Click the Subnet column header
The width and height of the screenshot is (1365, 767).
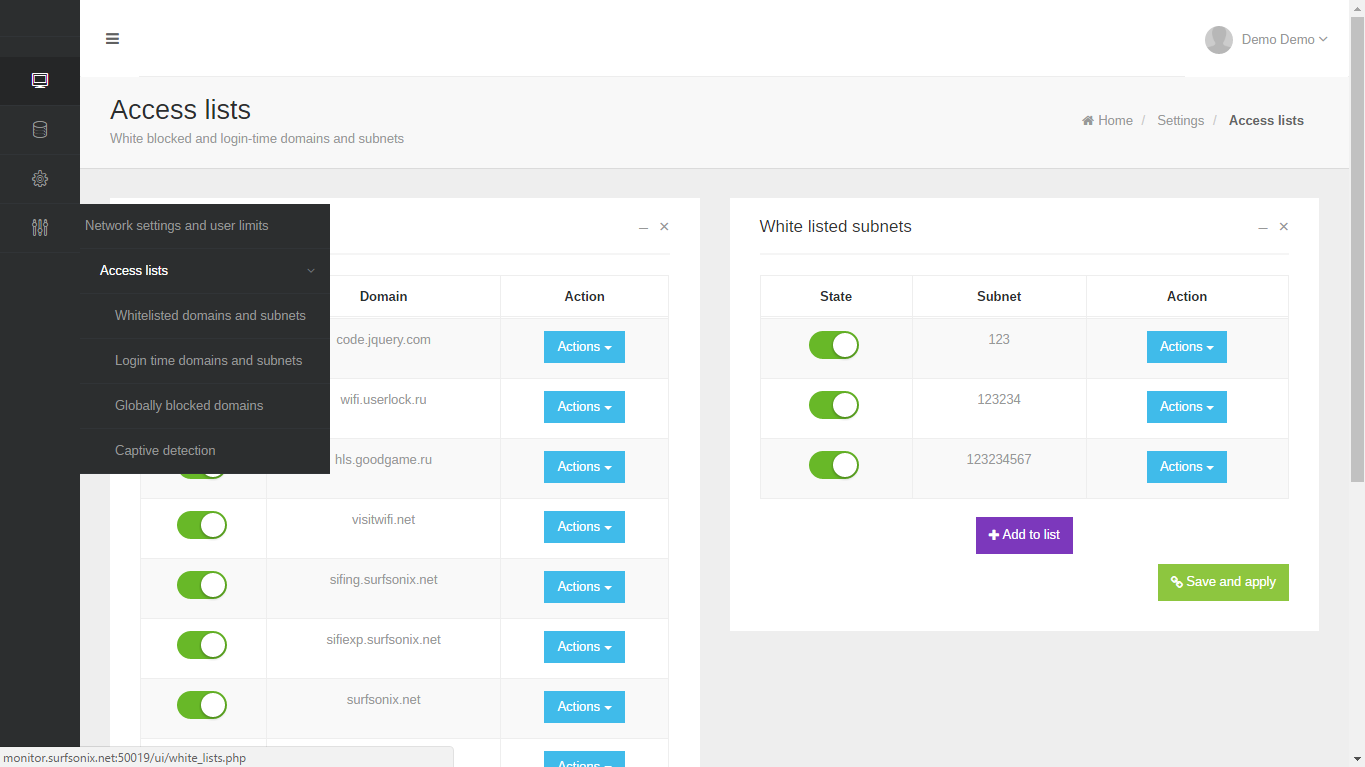[999, 297]
